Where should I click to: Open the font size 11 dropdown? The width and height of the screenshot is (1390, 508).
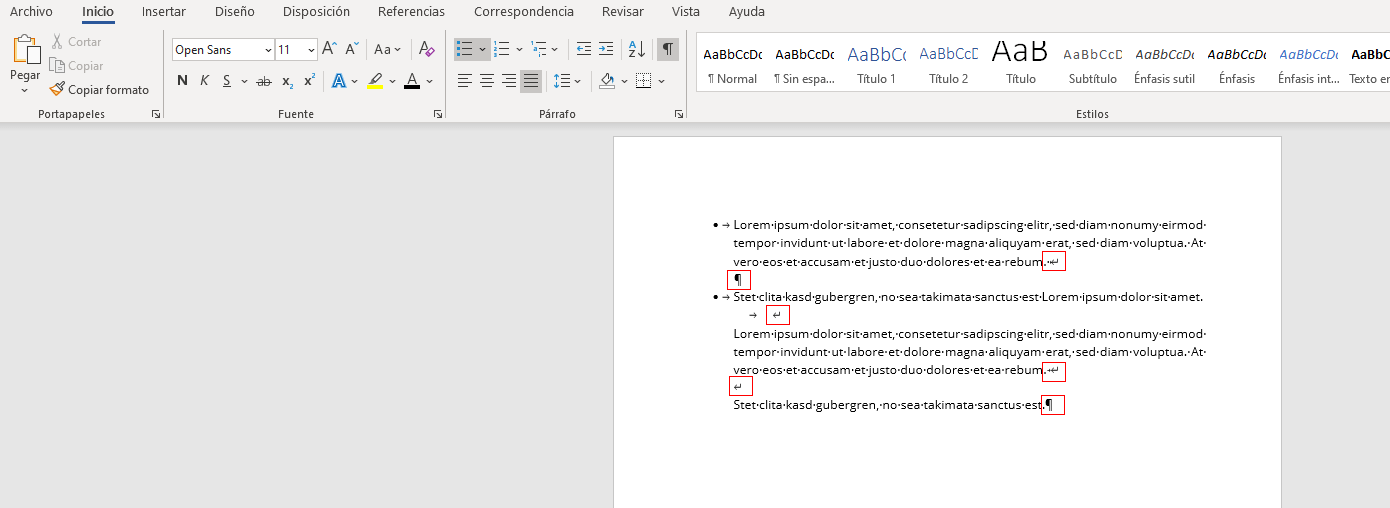tap(312, 50)
